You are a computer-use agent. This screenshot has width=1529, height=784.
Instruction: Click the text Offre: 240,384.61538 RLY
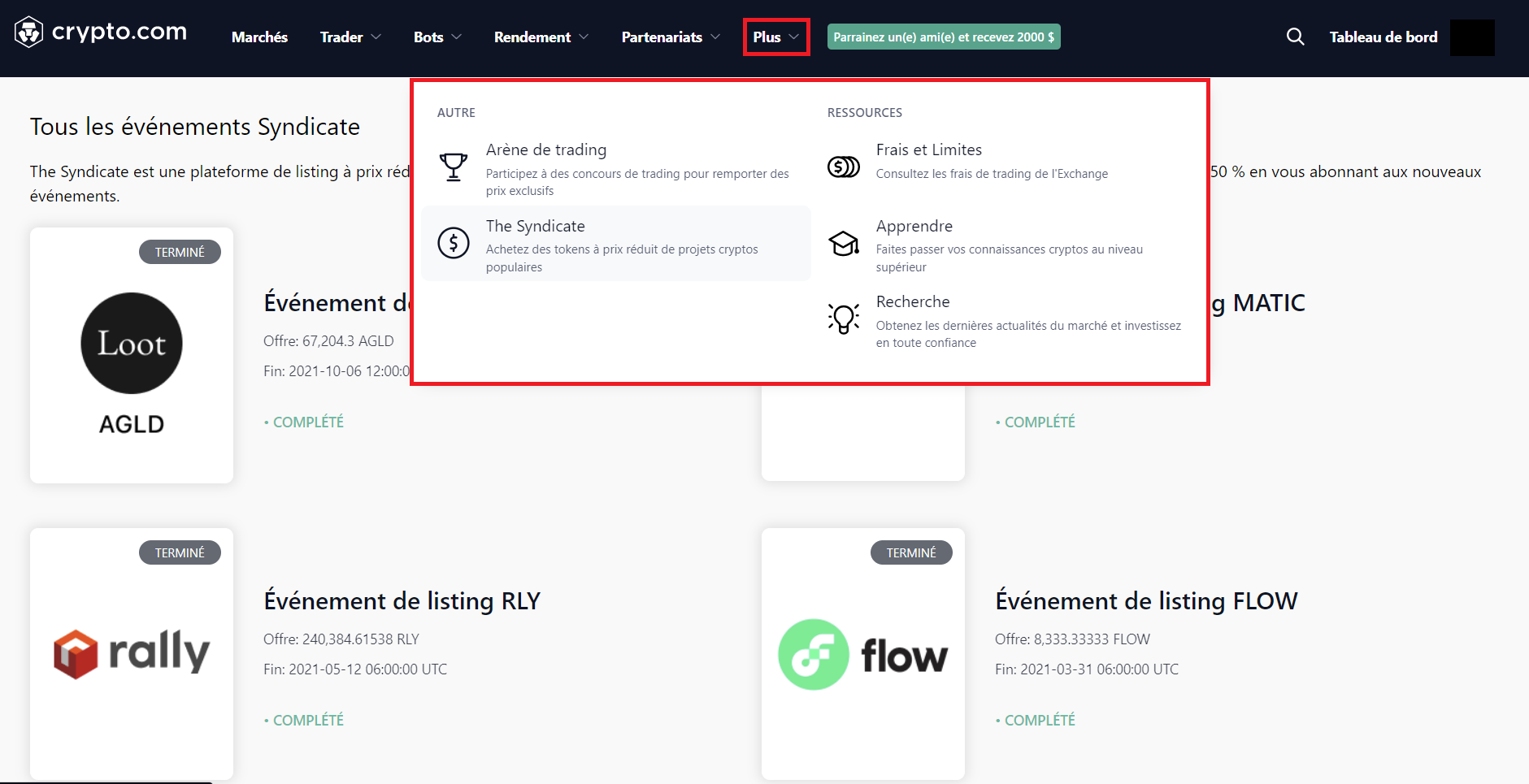point(341,639)
